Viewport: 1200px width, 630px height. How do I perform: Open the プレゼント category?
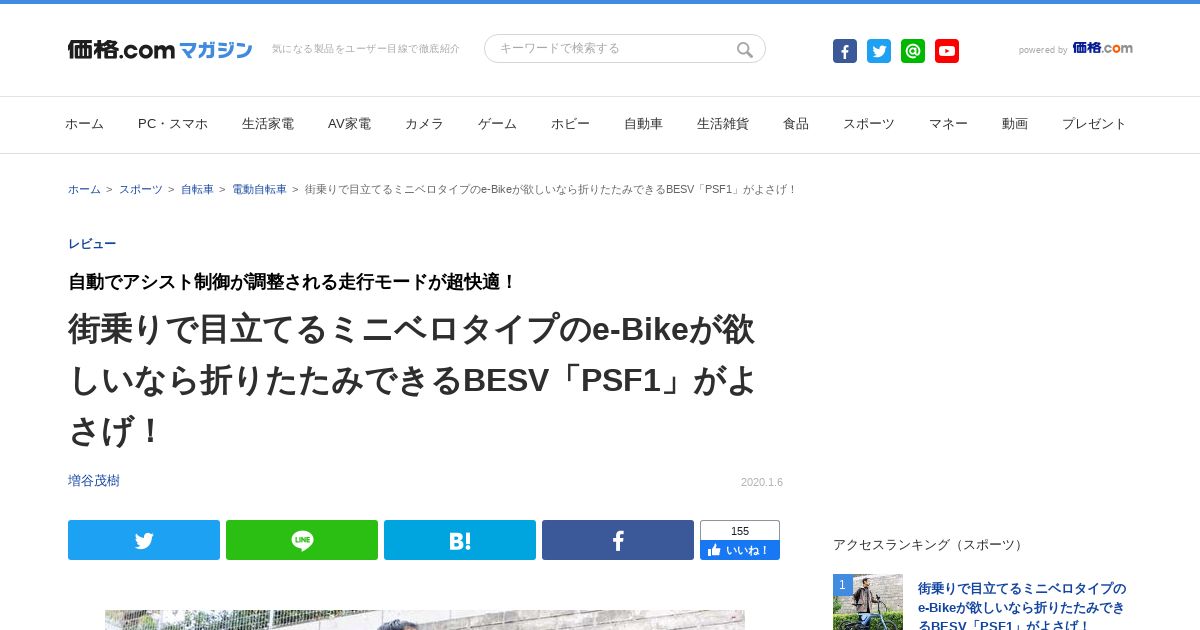click(1094, 124)
